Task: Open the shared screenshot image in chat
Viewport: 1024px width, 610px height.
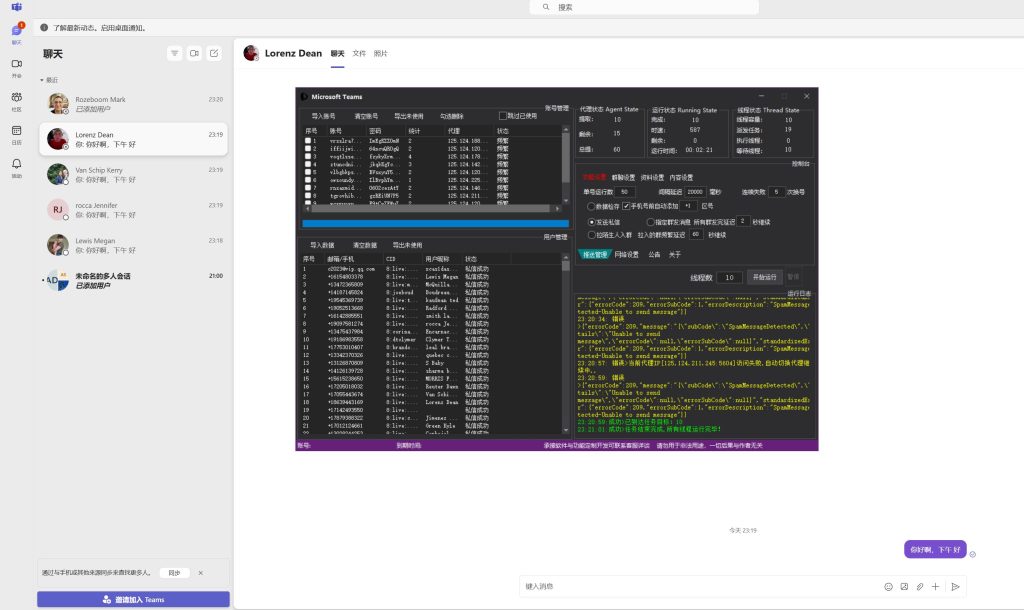Action: click(x=557, y=268)
